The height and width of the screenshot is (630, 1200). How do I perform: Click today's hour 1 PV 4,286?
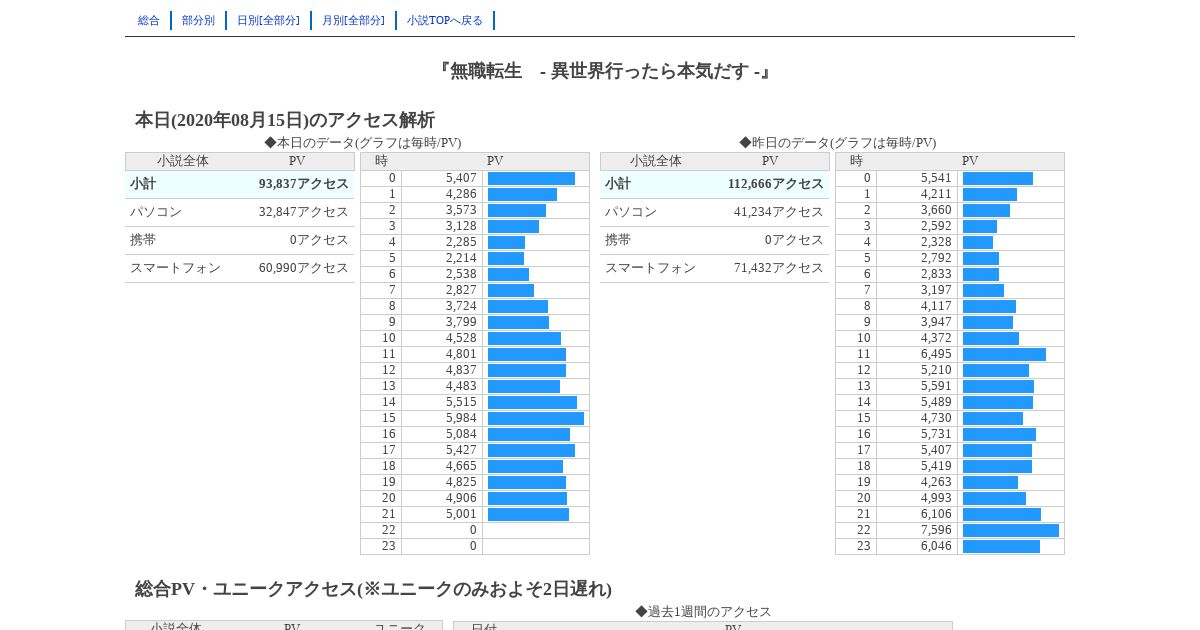pyautogui.click(x=461, y=194)
